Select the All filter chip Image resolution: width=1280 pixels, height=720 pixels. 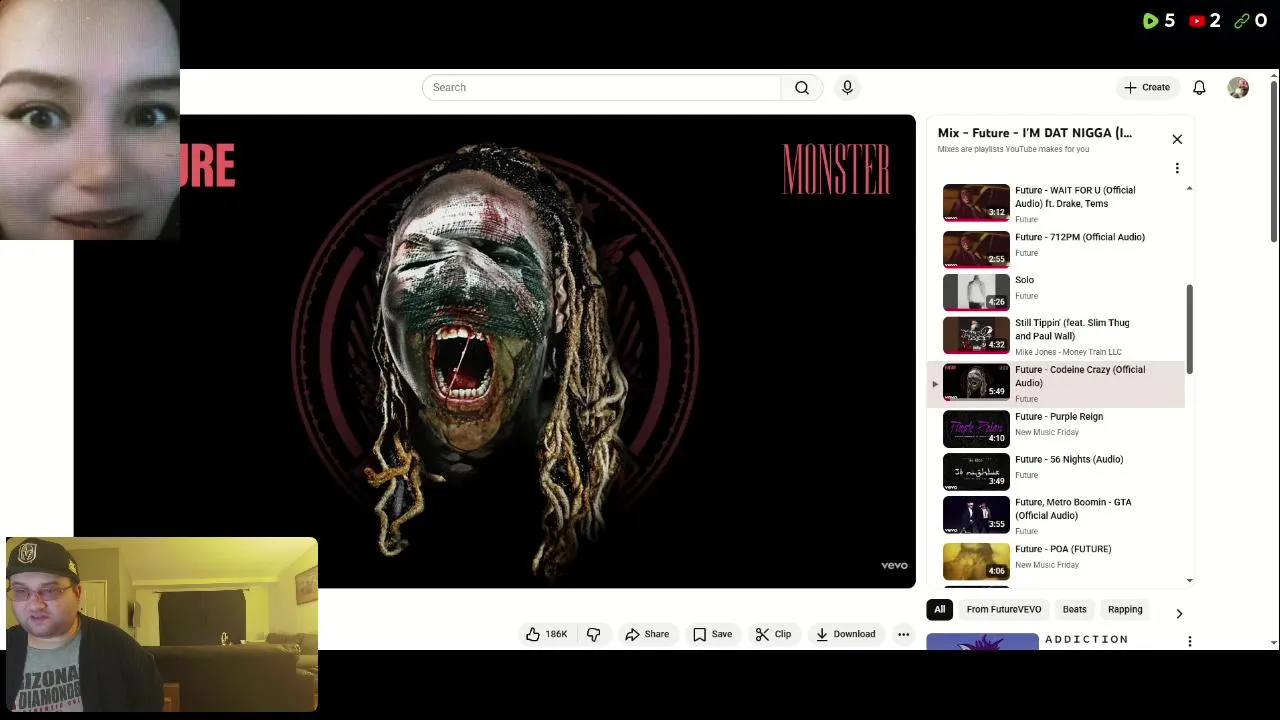pyautogui.click(x=939, y=609)
